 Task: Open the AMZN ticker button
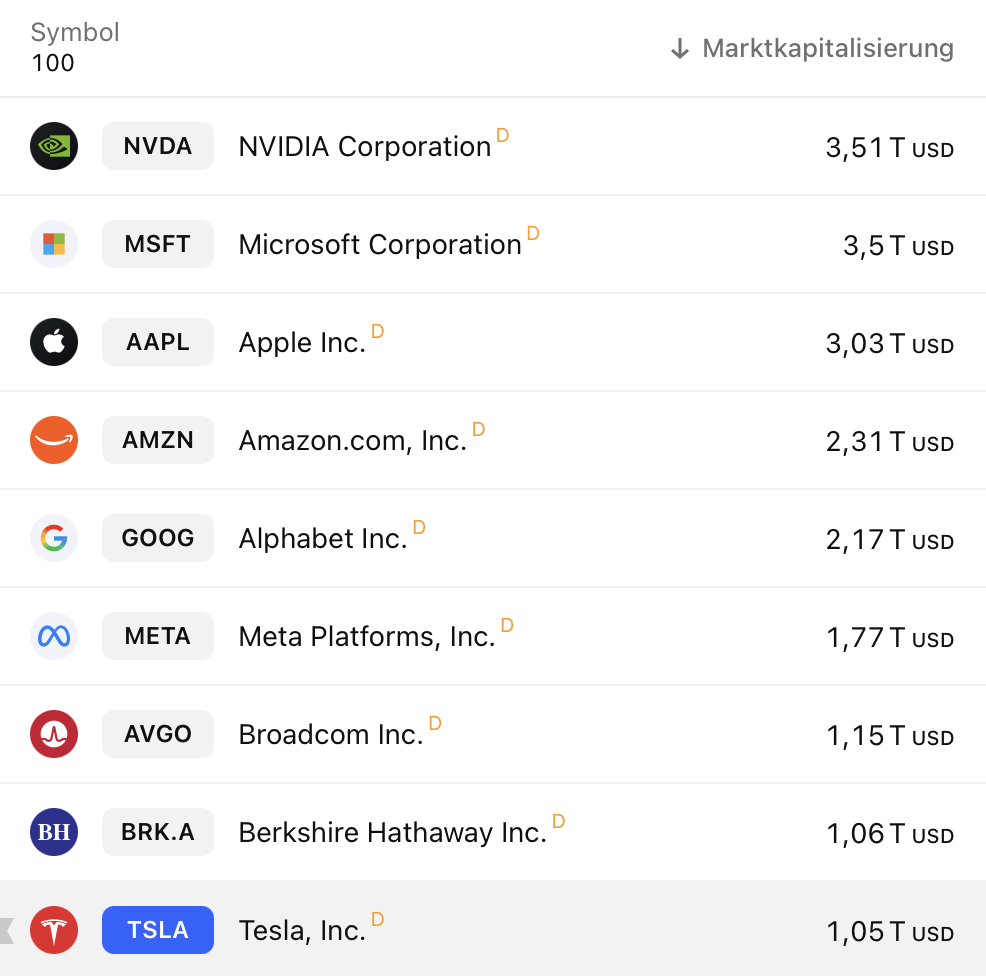158,440
